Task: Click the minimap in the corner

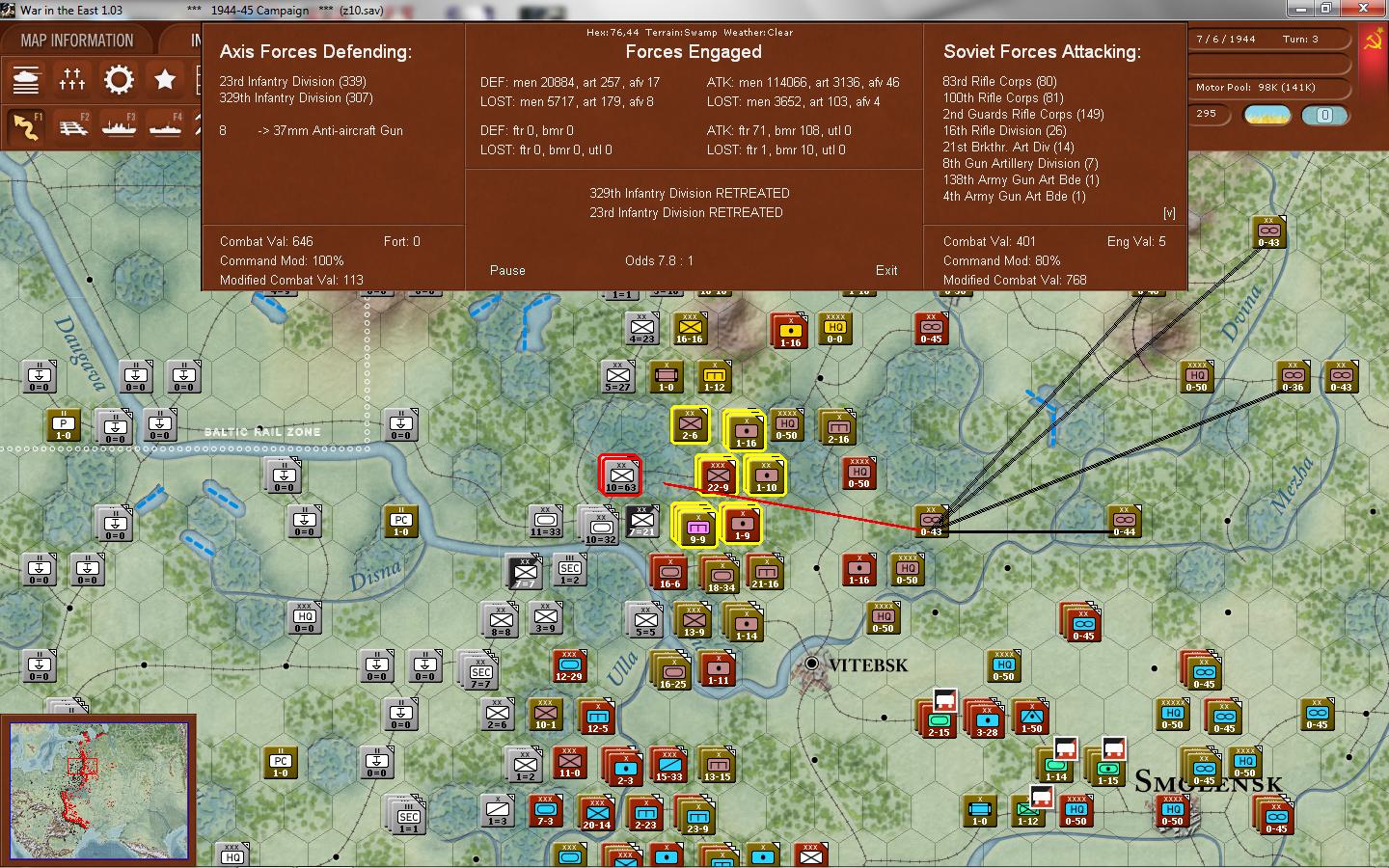Action: tap(98, 790)
